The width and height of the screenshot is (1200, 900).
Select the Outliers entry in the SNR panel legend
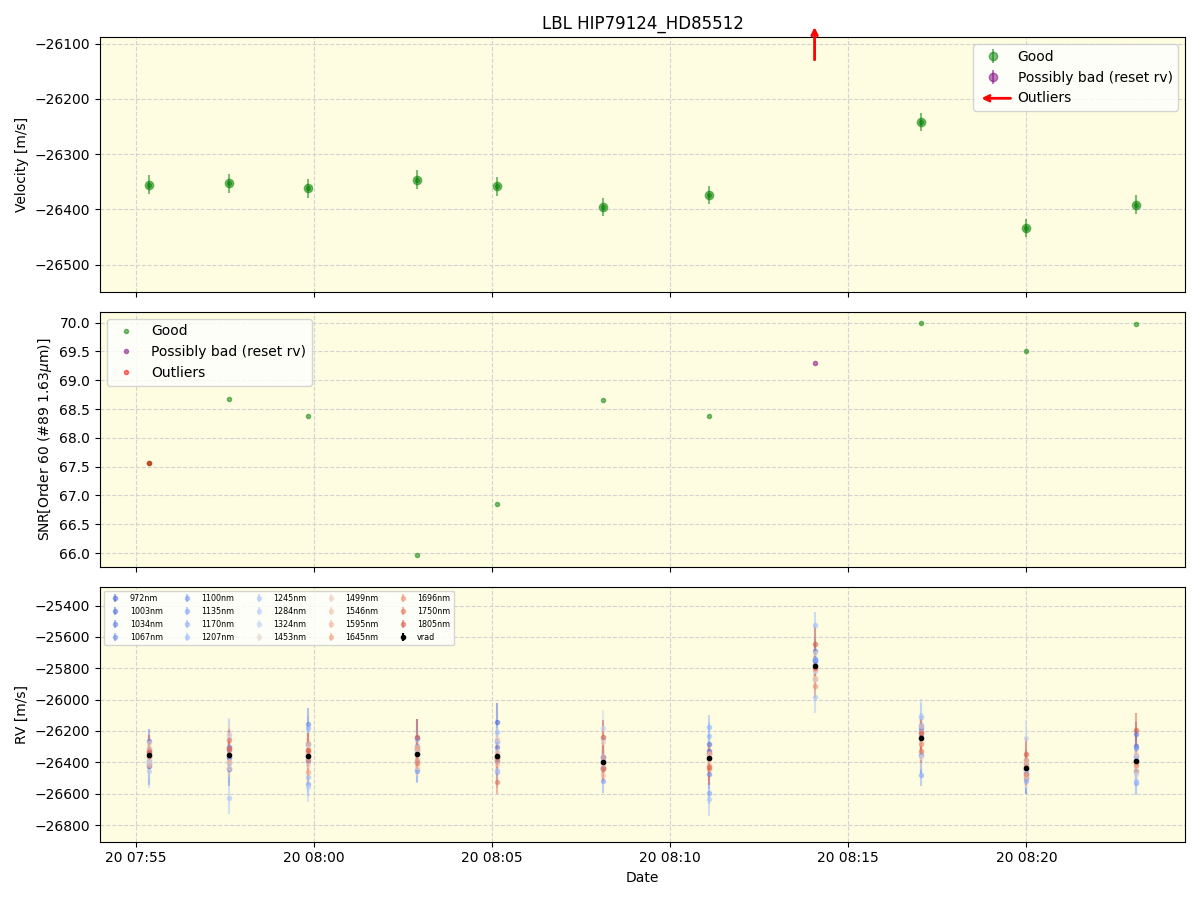178,372
